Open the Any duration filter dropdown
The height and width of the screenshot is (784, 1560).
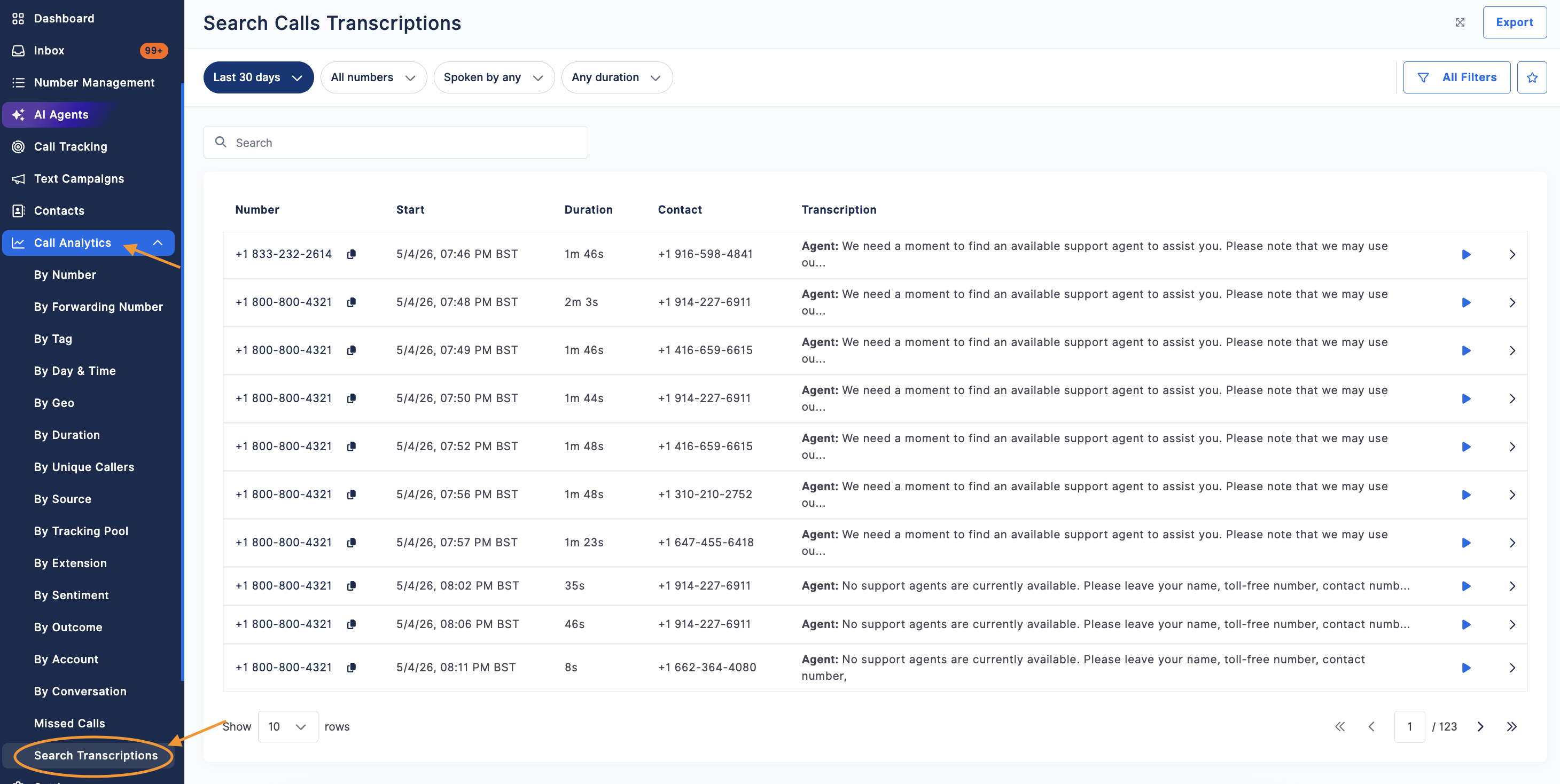click(617, 77)
